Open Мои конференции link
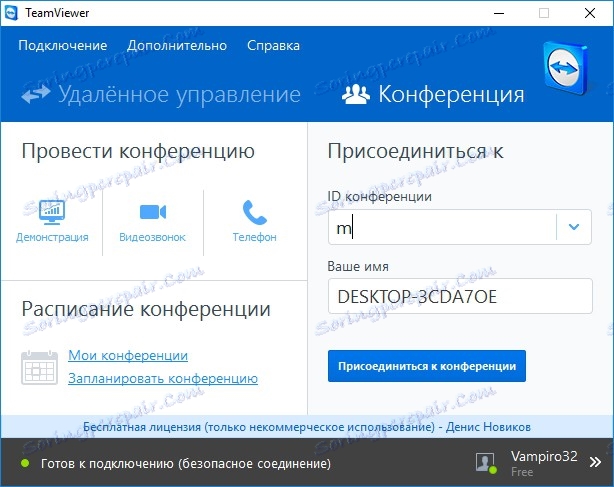This screenshot has height=487, width=614. (x=128, y=355)
